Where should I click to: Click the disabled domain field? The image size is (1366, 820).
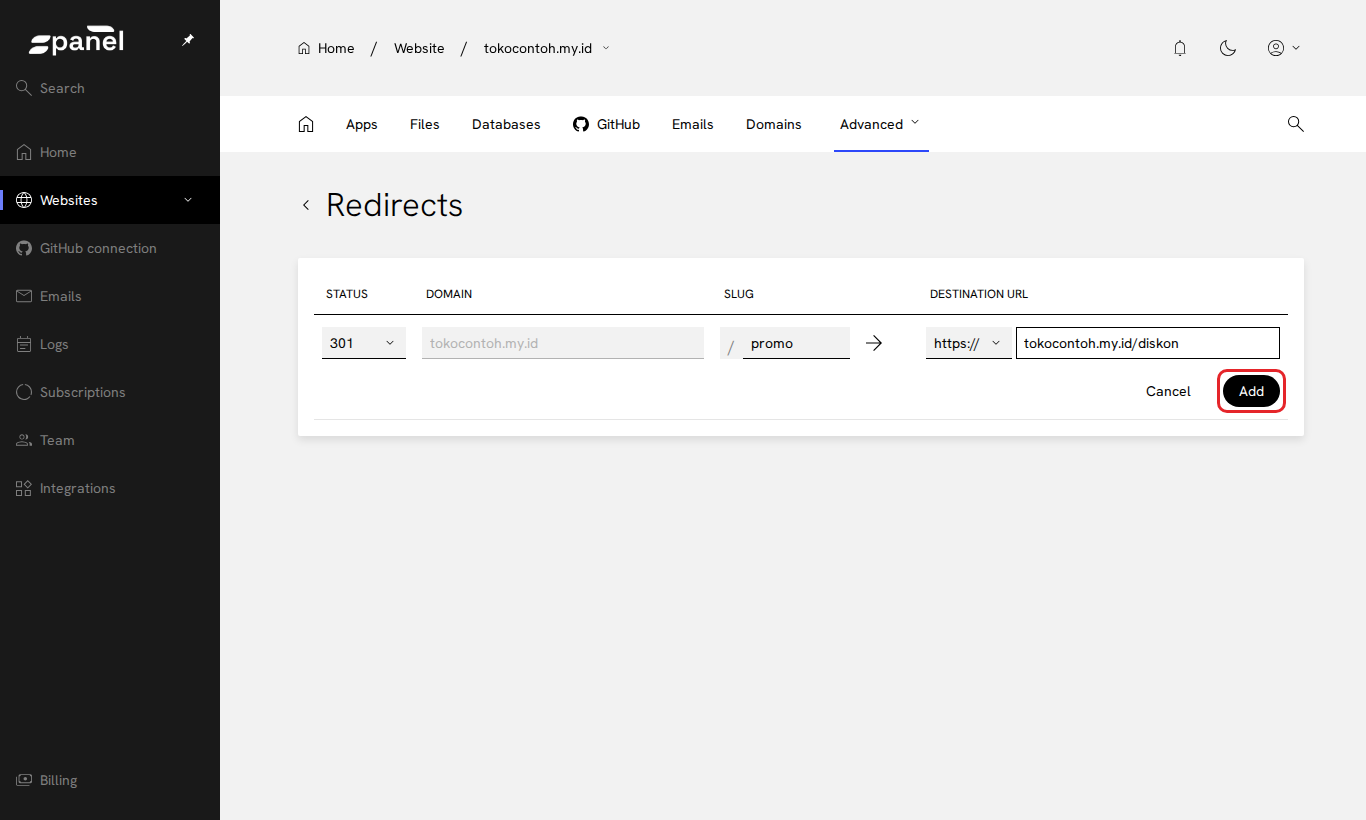tap(563, 343)
